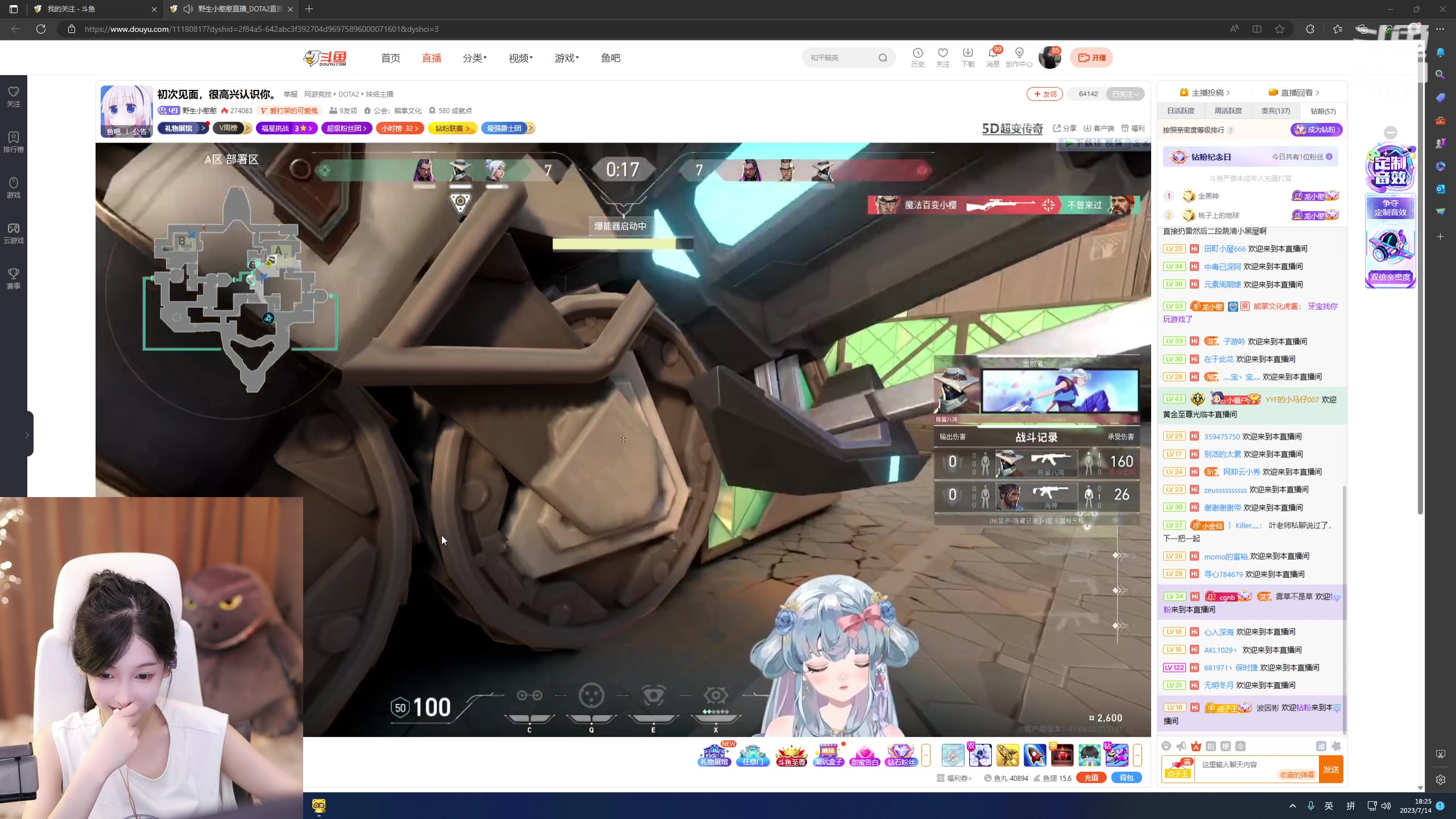Click the 发送 send button
The image size is (1456, 819).
pos(1331,770)
